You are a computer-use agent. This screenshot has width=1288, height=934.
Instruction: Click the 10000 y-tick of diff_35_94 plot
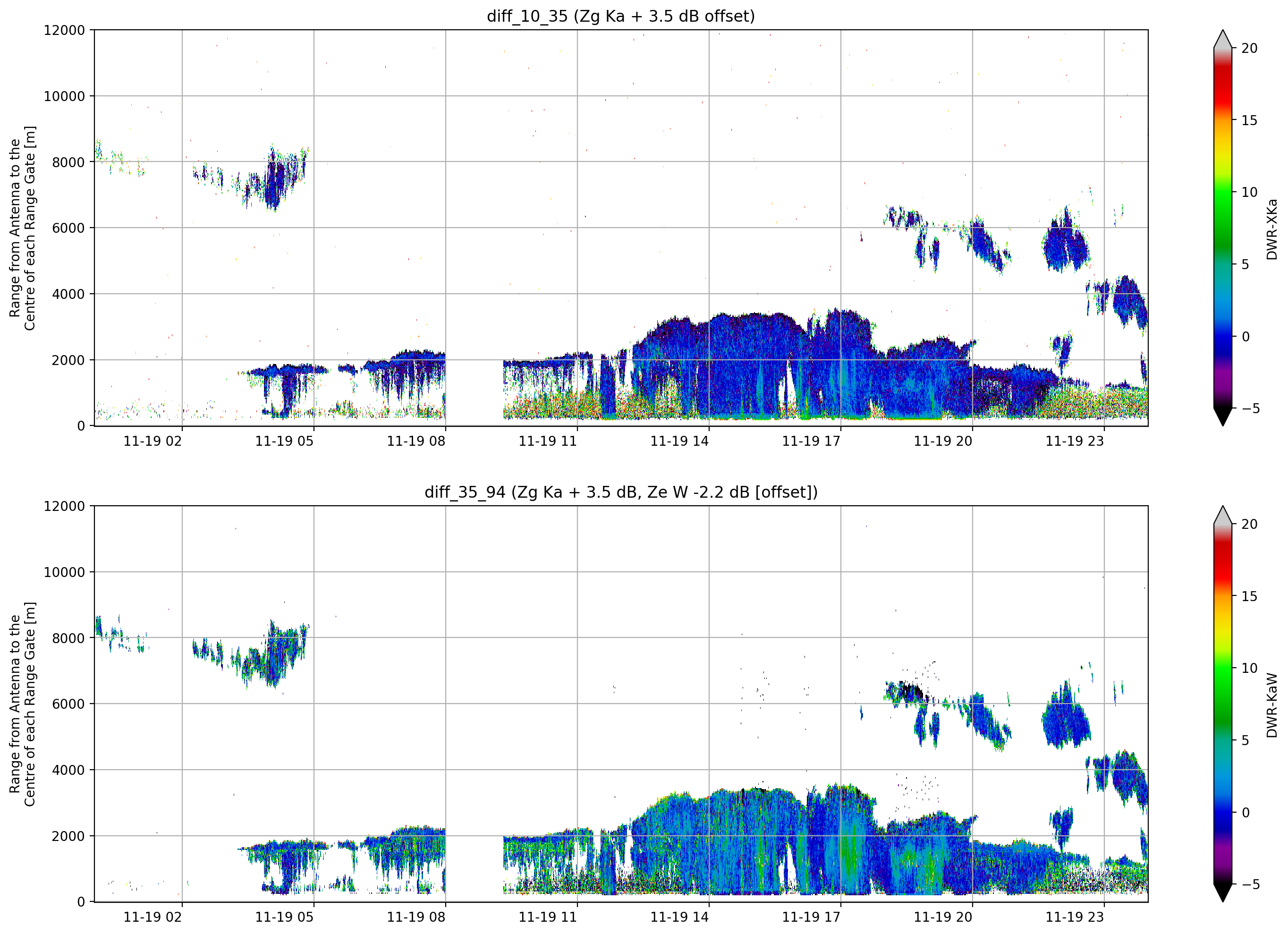[64, 572]
